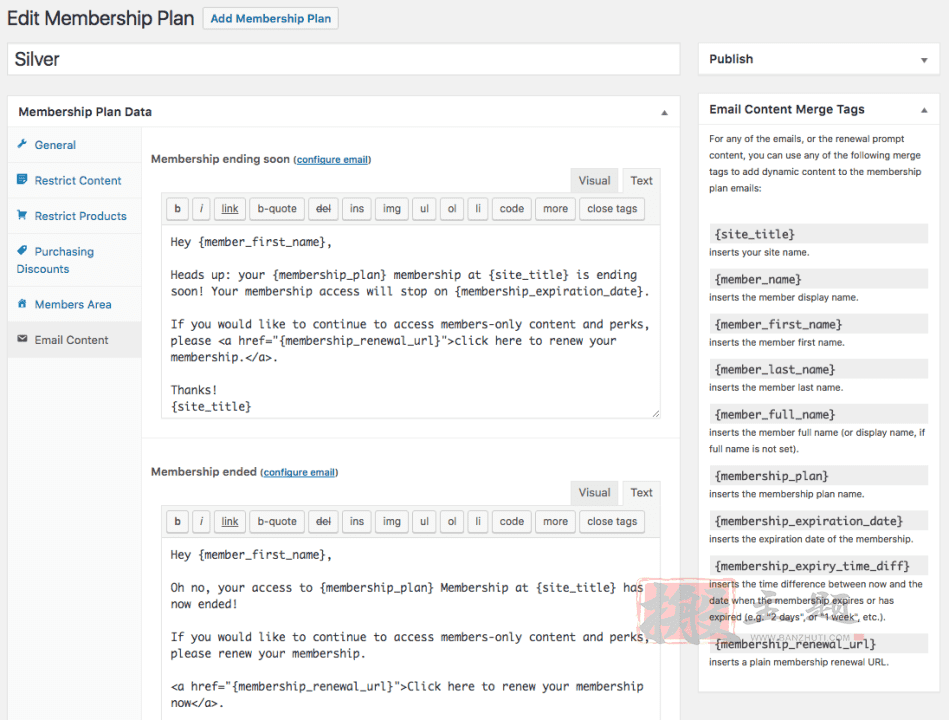The width and height of the screenshot is (949, 720).
Task: Select Restrict Content sidebar icon
Action: coord(22,179)
